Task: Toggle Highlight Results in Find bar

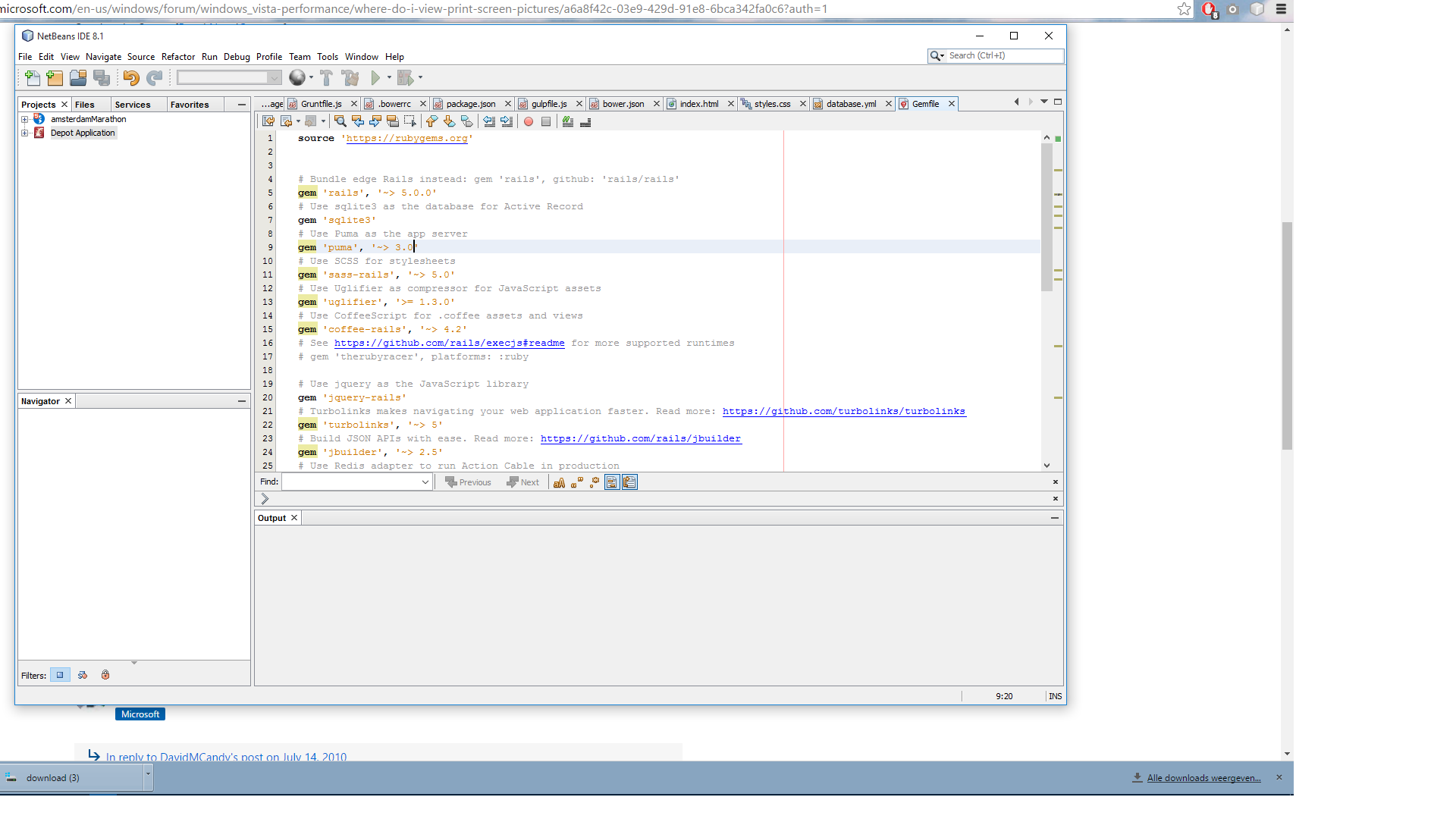Action: [x=612, y=482]
